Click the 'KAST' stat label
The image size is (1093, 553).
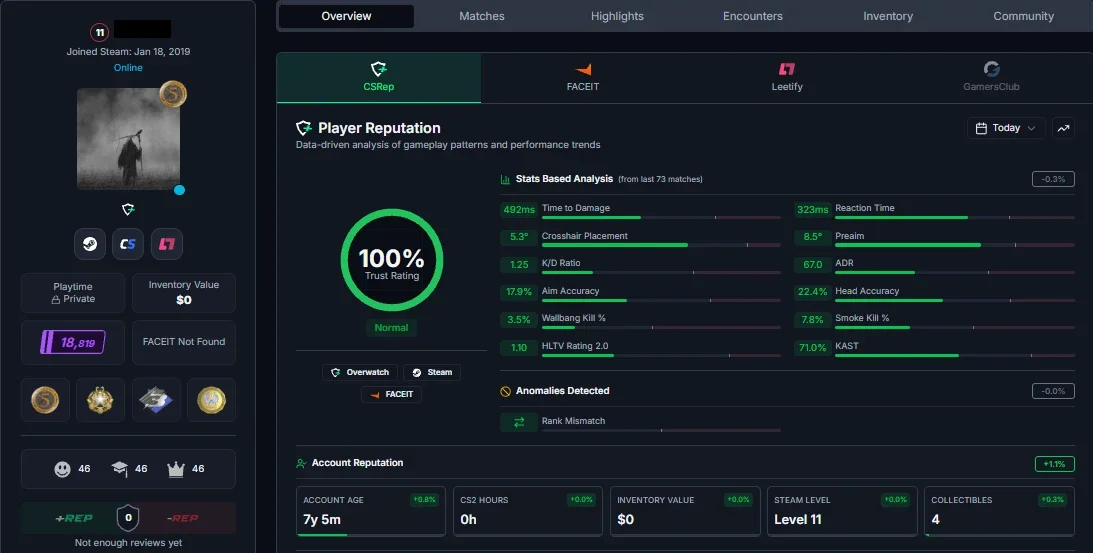pyautogui.click(x=847, y=346)
